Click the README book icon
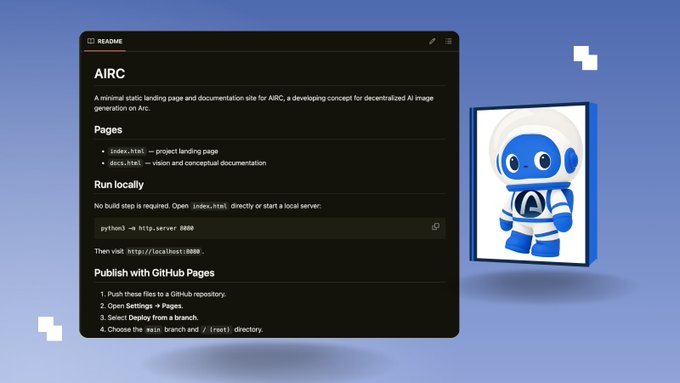The height and width of the screenshot is (383, 680). click(x=91, y=41)
